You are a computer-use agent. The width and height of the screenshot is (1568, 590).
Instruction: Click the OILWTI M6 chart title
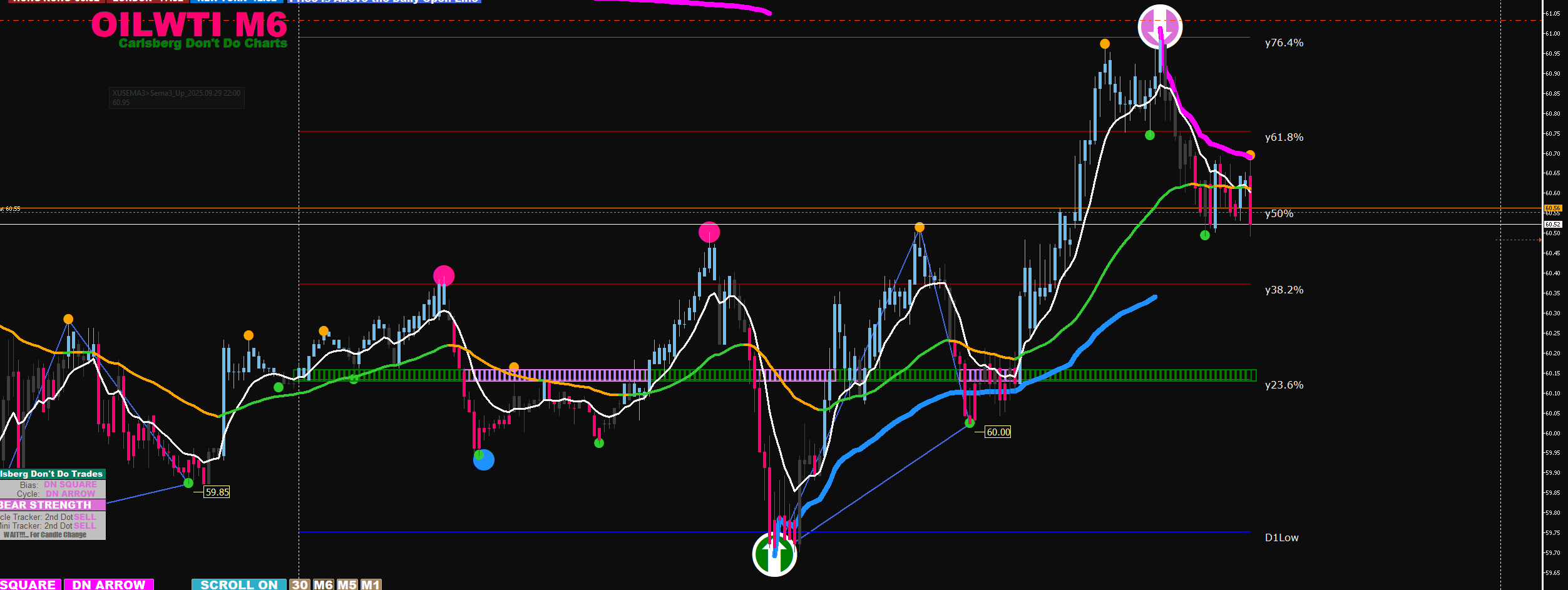[x=189, y=25]
